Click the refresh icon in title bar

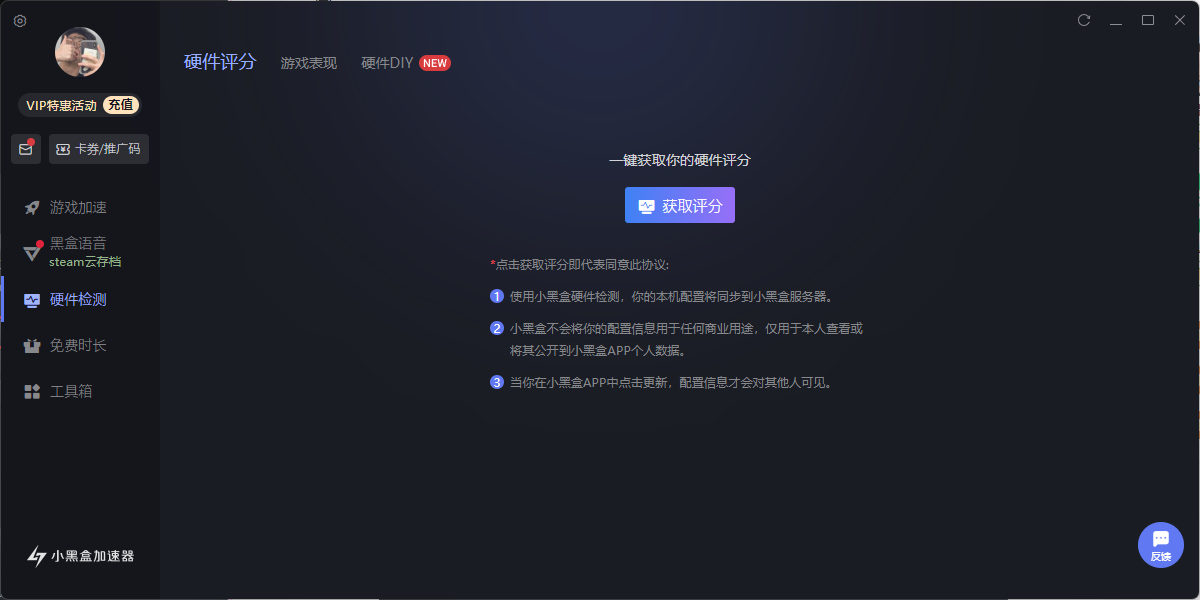click(1084, 20)
